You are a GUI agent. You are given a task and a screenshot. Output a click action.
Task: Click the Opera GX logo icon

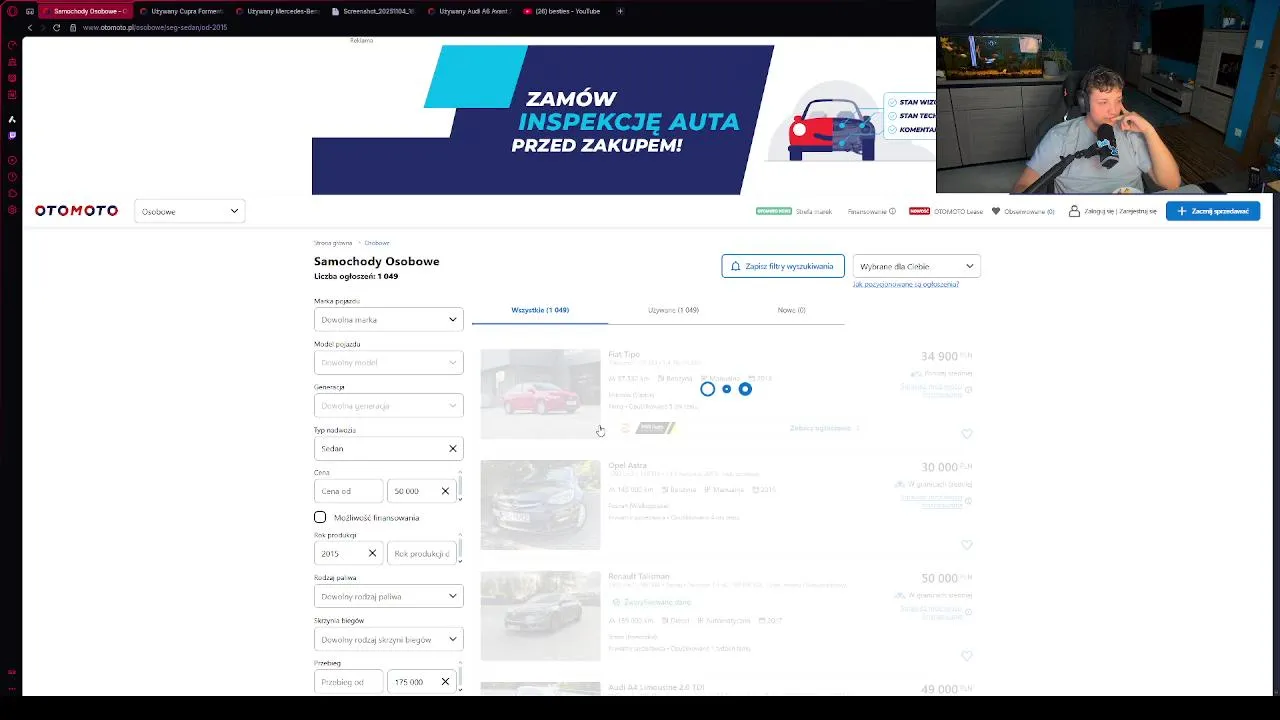pyautogui.click(x=12, y=11)
